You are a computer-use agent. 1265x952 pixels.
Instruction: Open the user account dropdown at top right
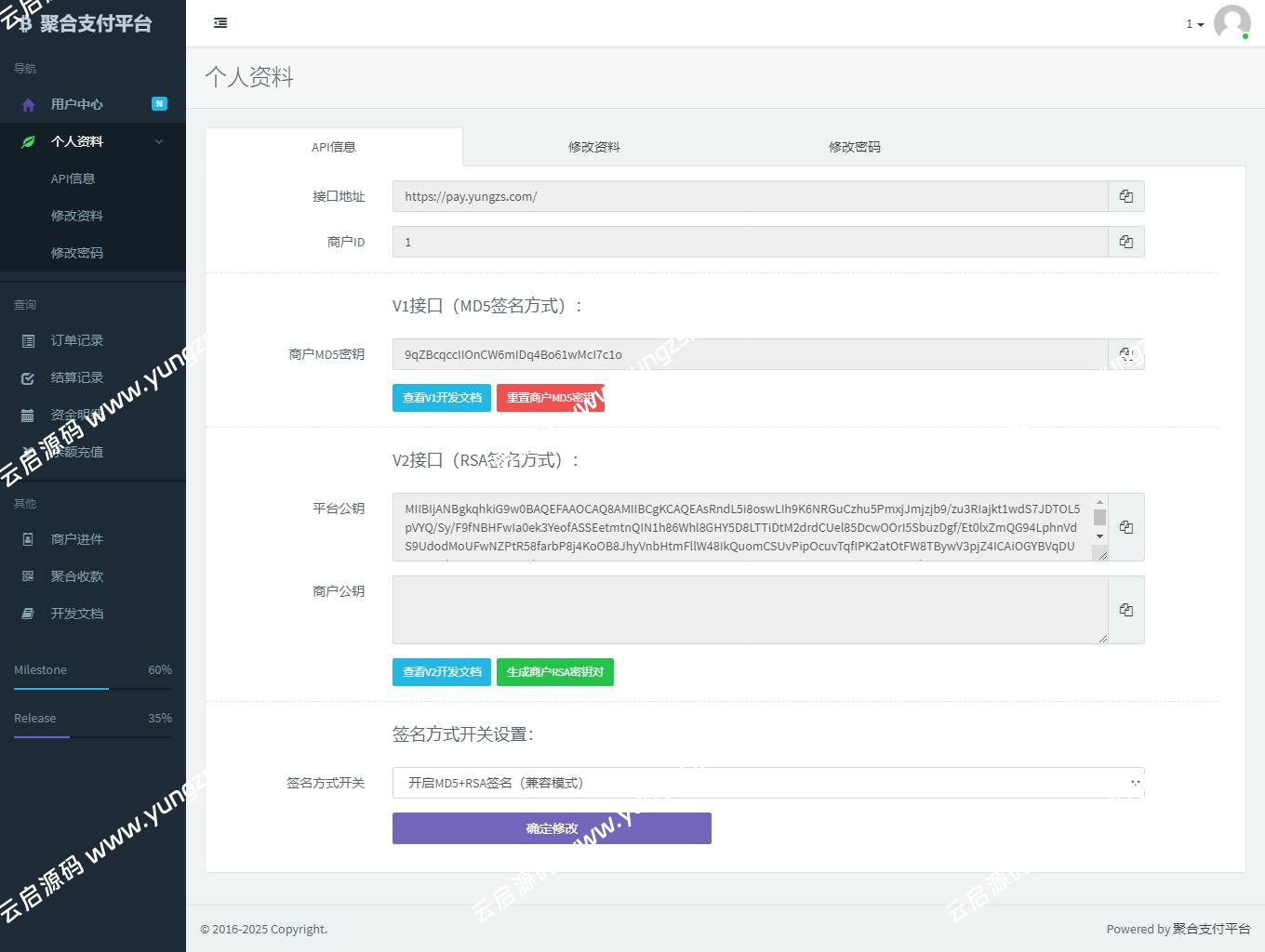[1218, 23]
